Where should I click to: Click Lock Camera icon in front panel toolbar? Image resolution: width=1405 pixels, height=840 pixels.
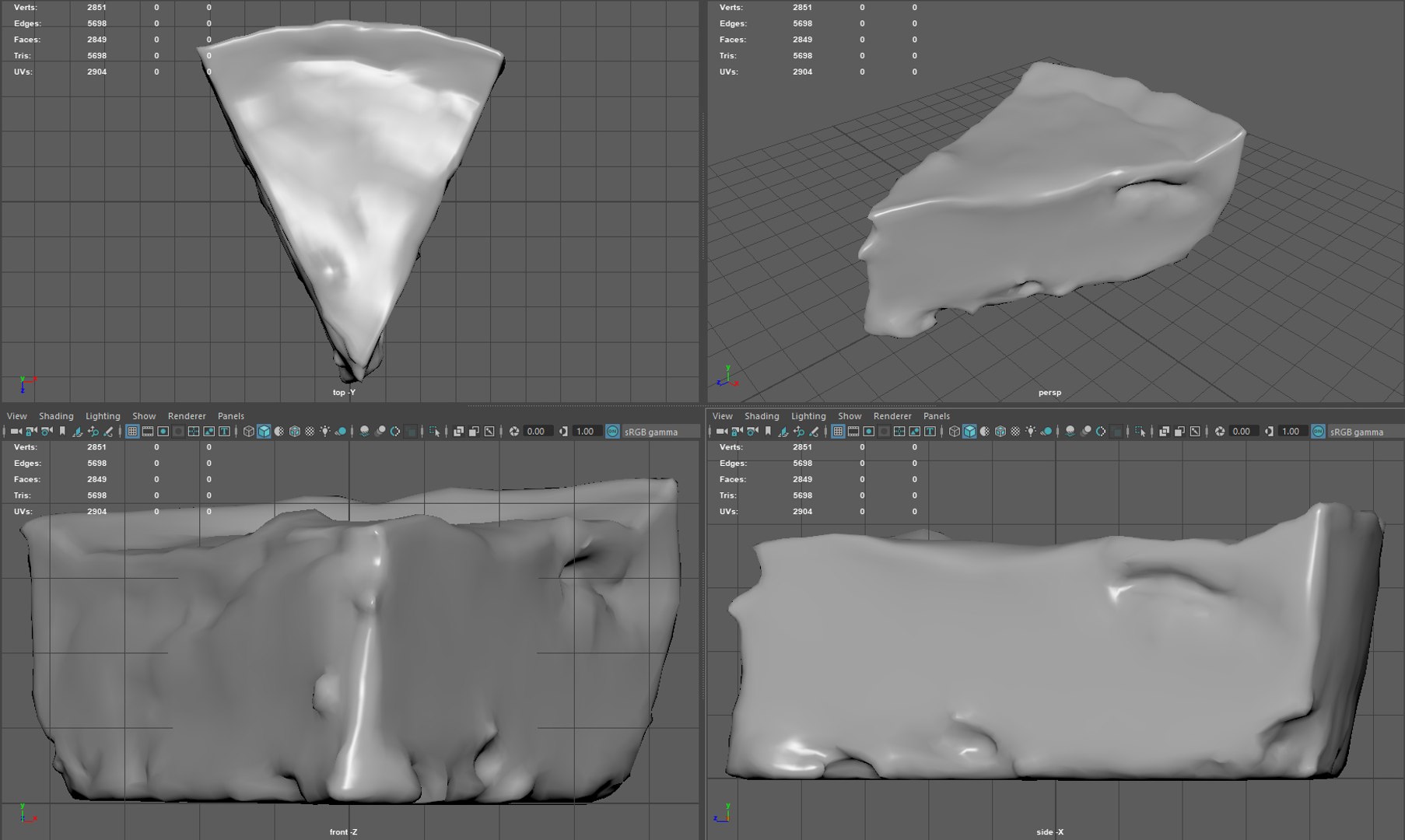pyautogui.click(x=31, y=432)
